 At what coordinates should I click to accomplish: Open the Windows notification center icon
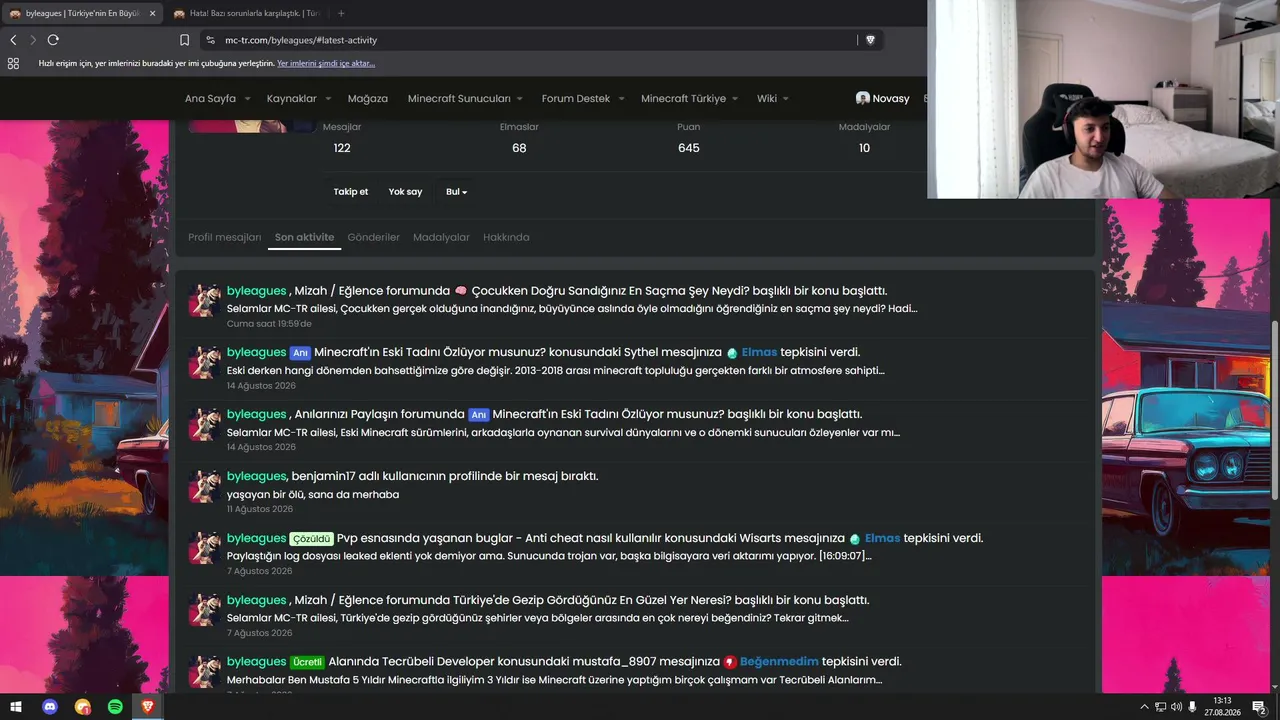click(x=1259, y=707)
